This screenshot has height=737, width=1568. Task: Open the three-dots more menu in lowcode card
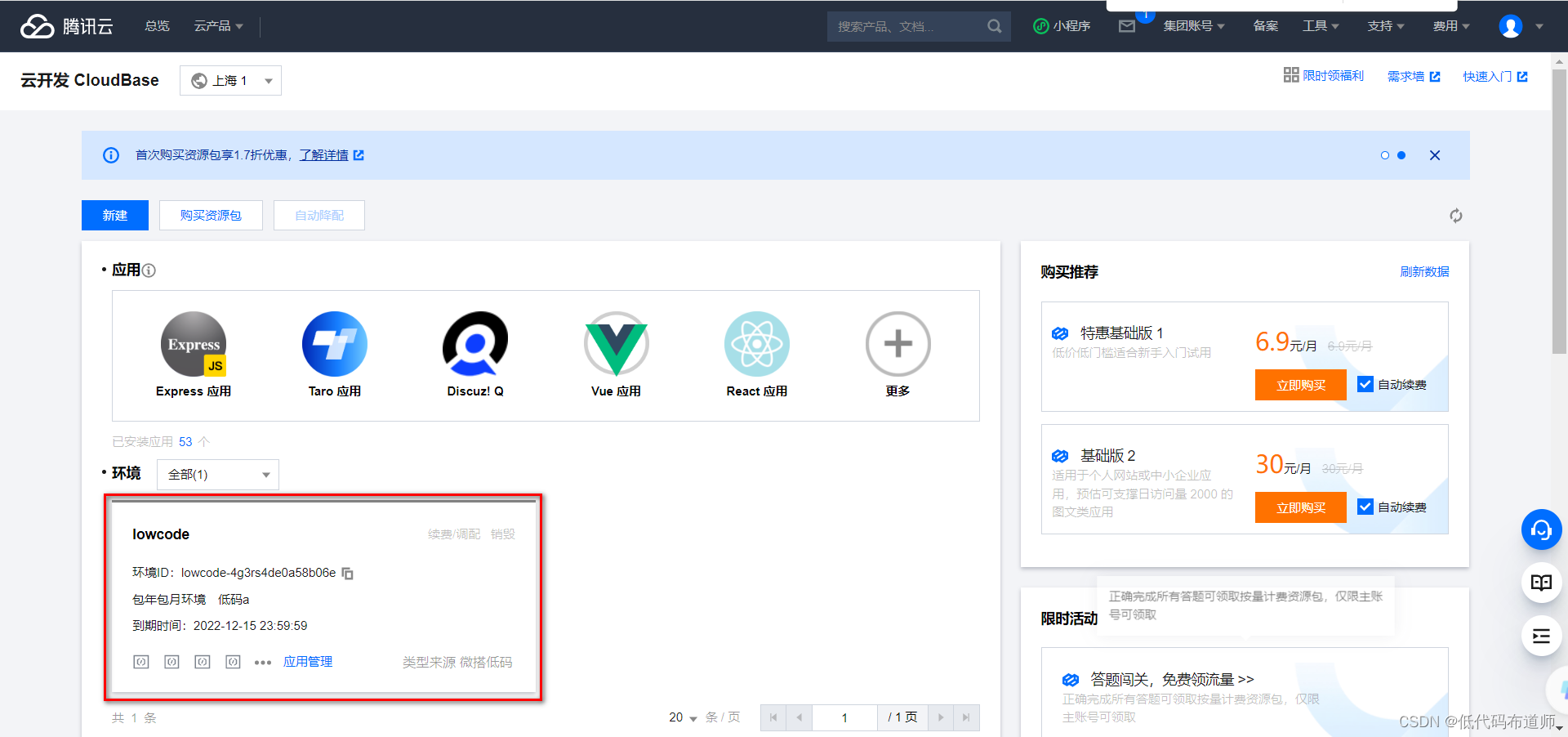click(263, 663)
